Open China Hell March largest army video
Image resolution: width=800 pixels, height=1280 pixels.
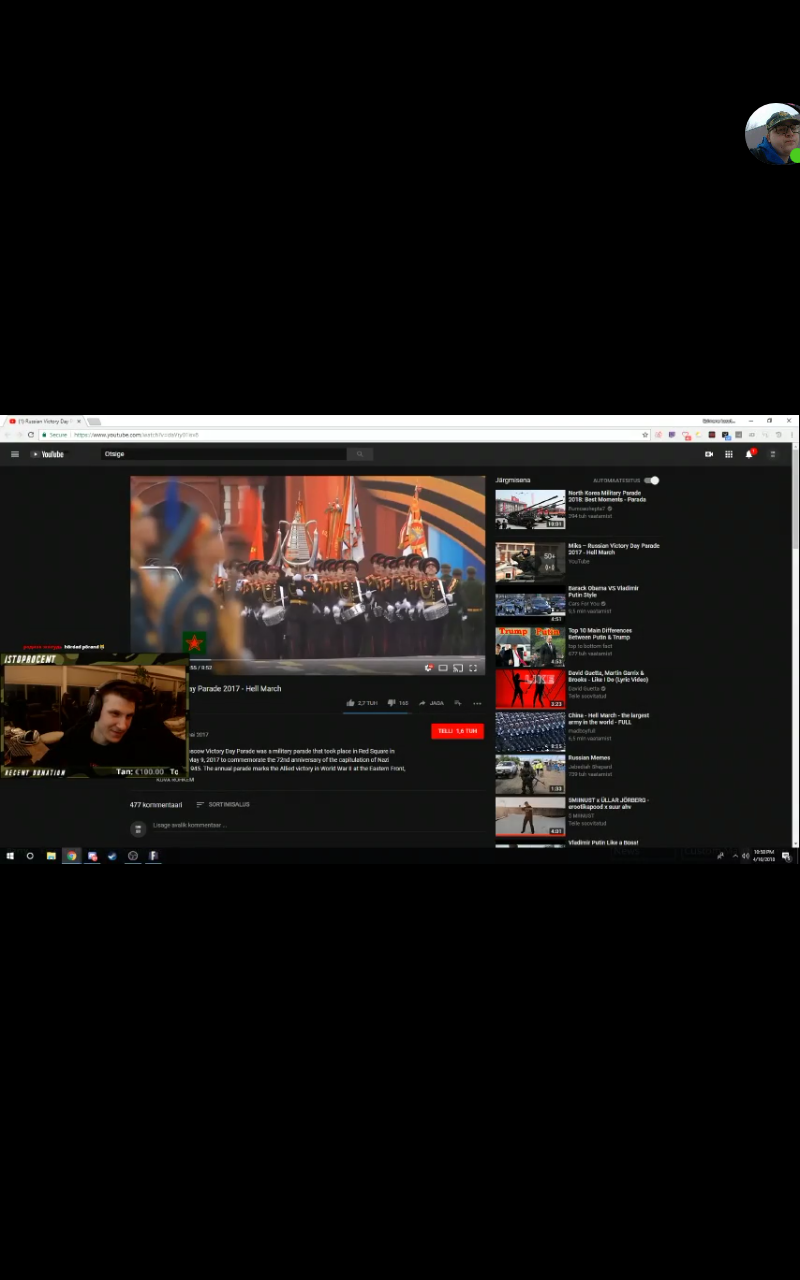608,719
